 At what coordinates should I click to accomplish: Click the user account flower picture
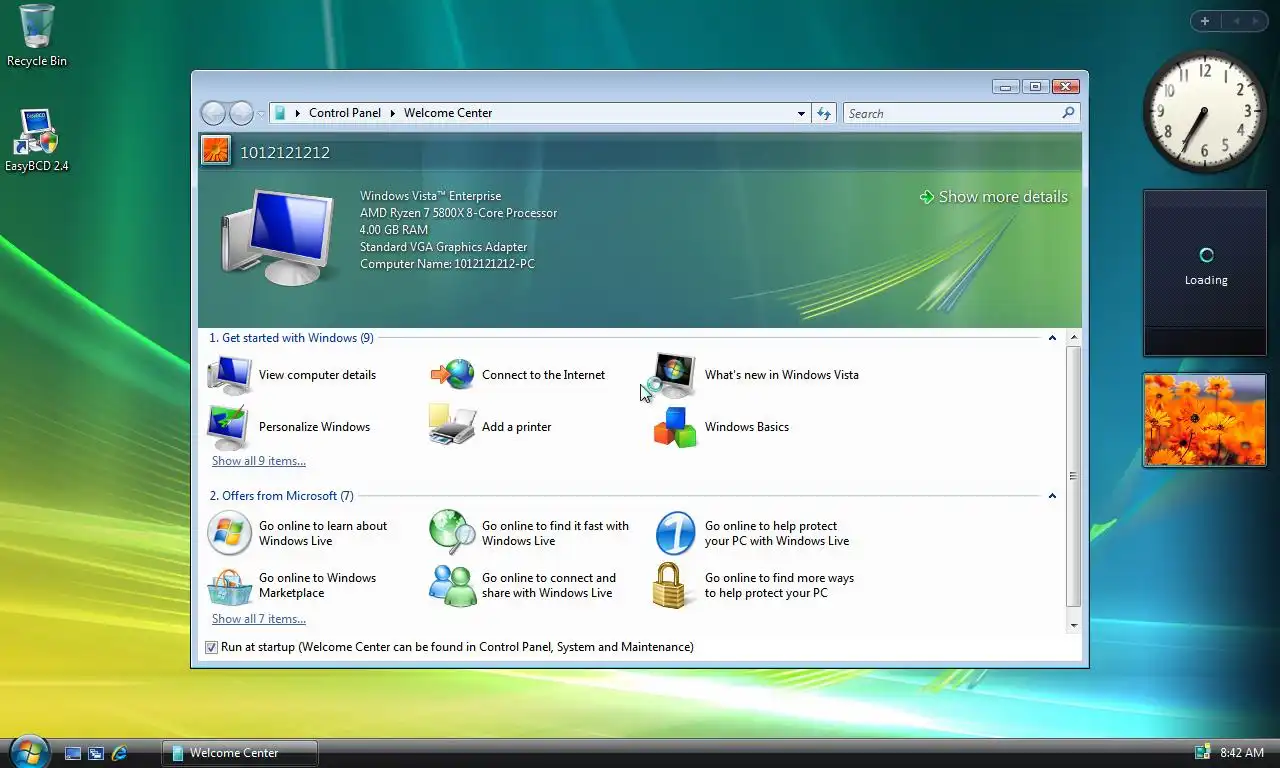click(216, 151)
